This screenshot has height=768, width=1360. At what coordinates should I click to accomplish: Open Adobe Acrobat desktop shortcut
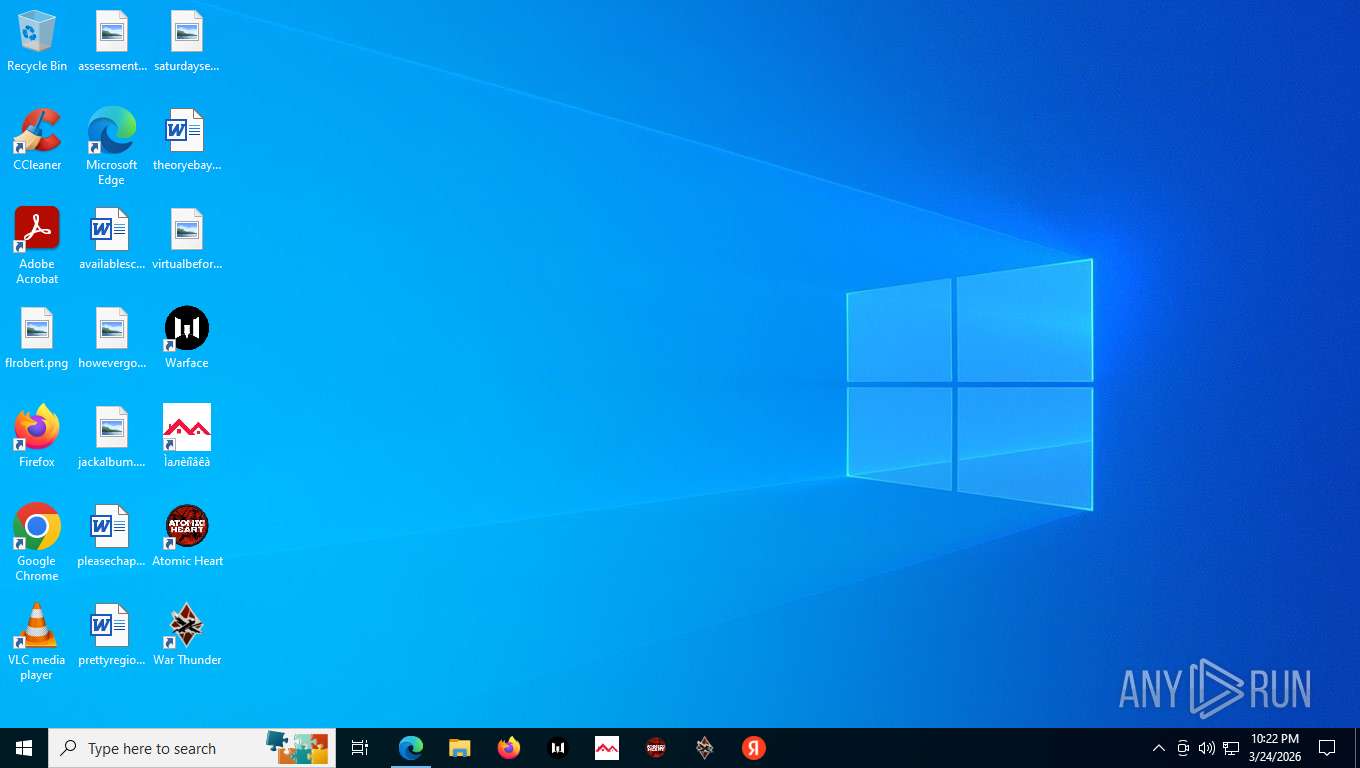pyautogui.click(x=37, y=245)
